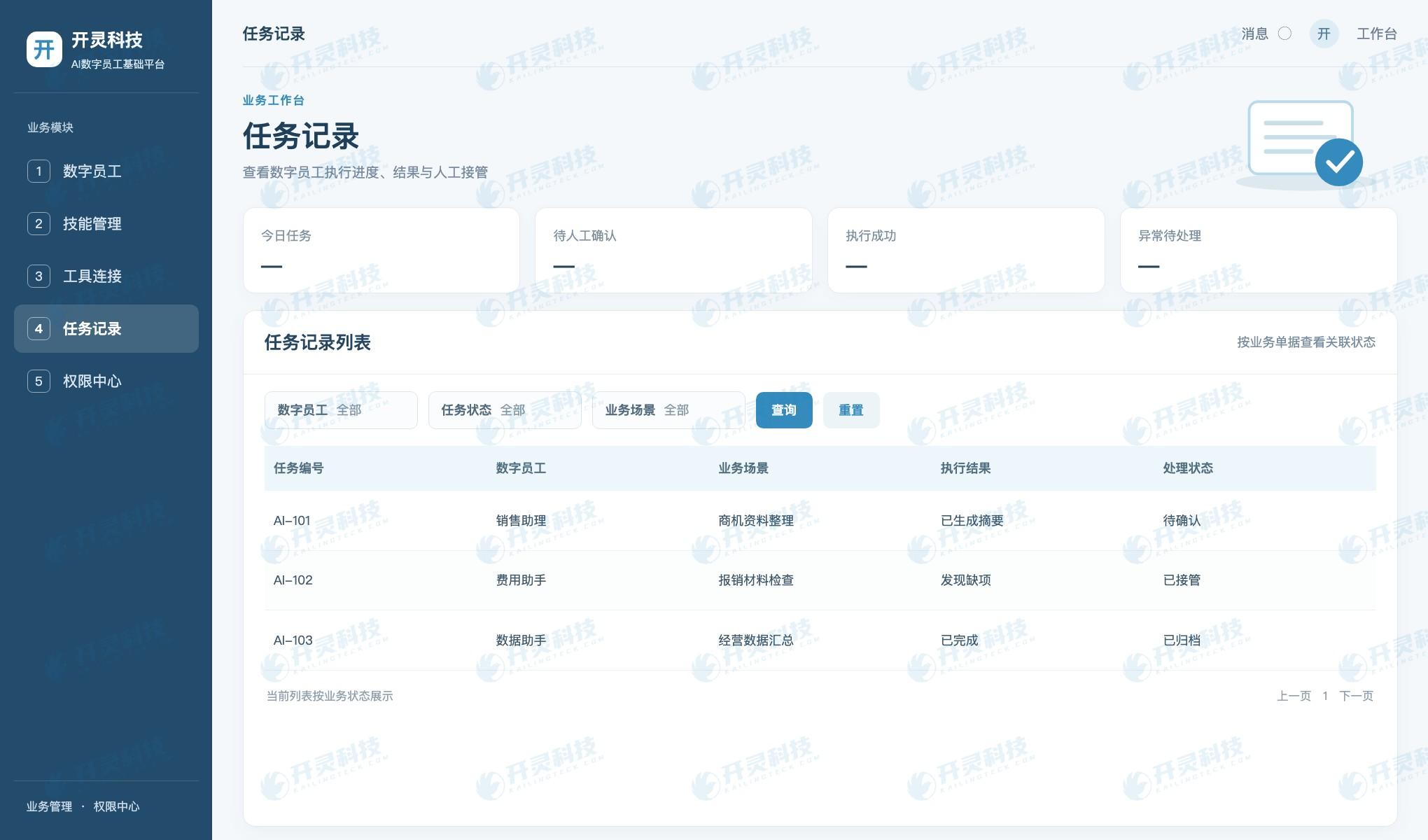Expand the 数字员工 filter dropdown
The height and width of the screenshot is (840, 1428).
341,410
